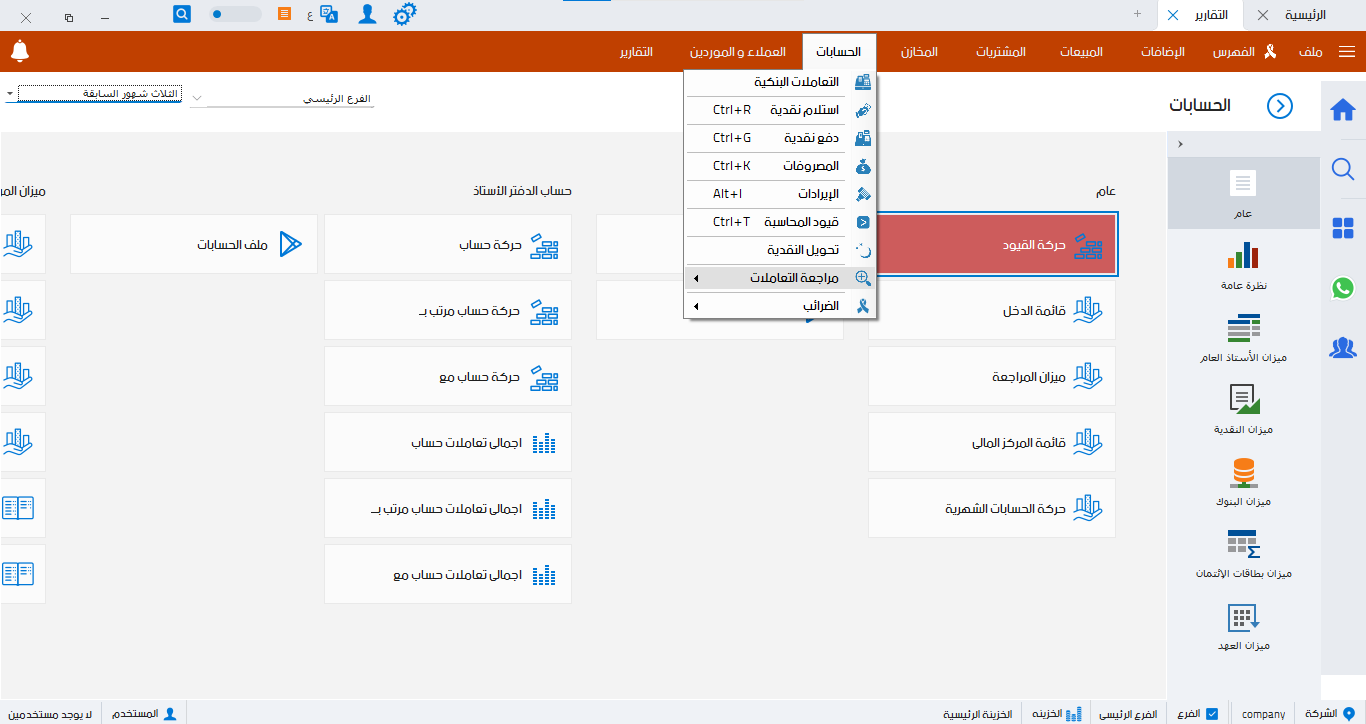Open the قائمة الدخل report
The image size is (1366, 724).
(991, 310)
